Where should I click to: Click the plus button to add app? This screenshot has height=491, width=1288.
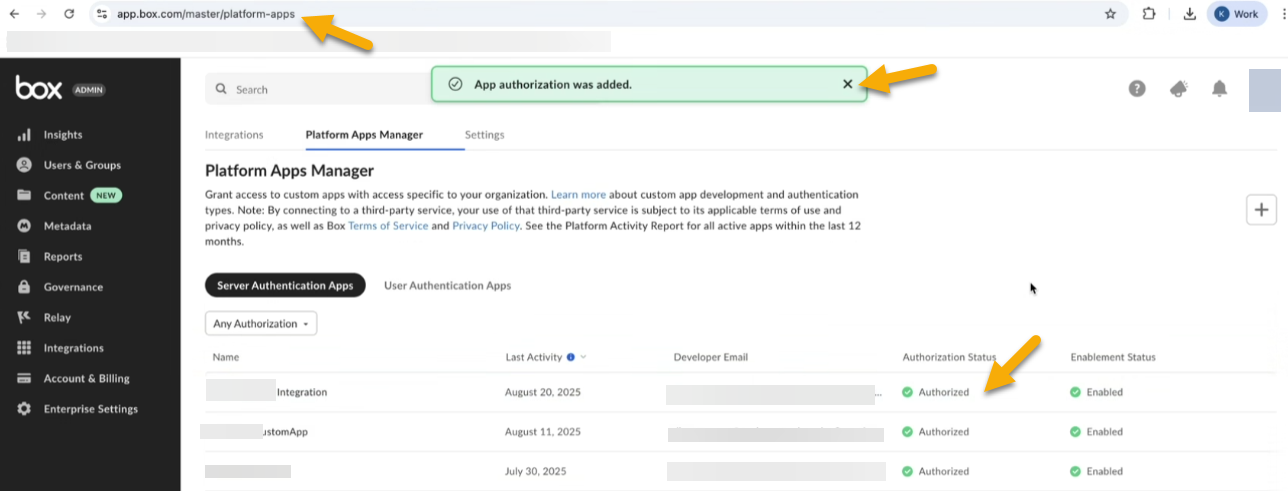pos(1261,209)
